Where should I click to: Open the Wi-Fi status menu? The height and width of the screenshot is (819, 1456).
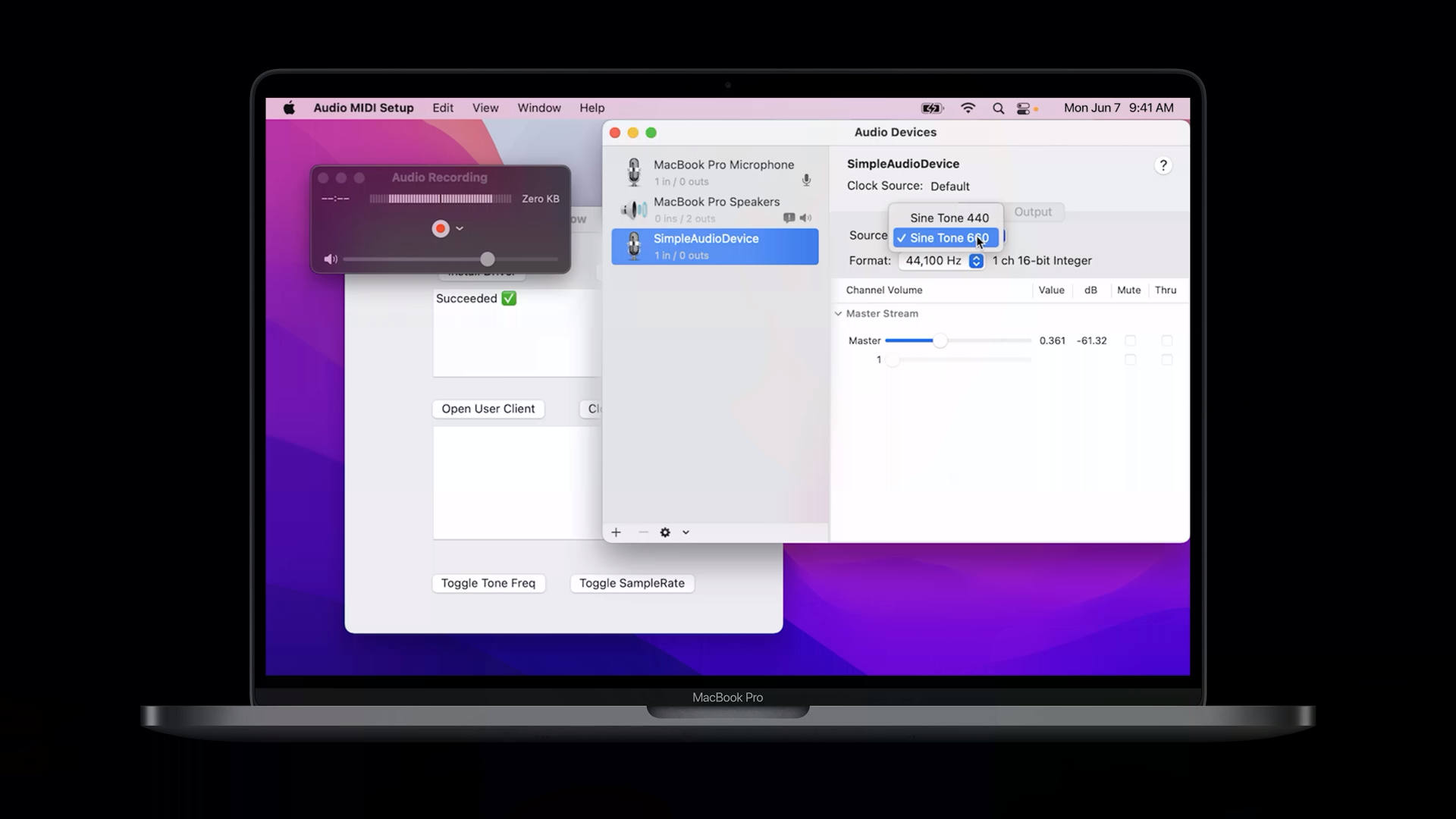click(968, 108)
